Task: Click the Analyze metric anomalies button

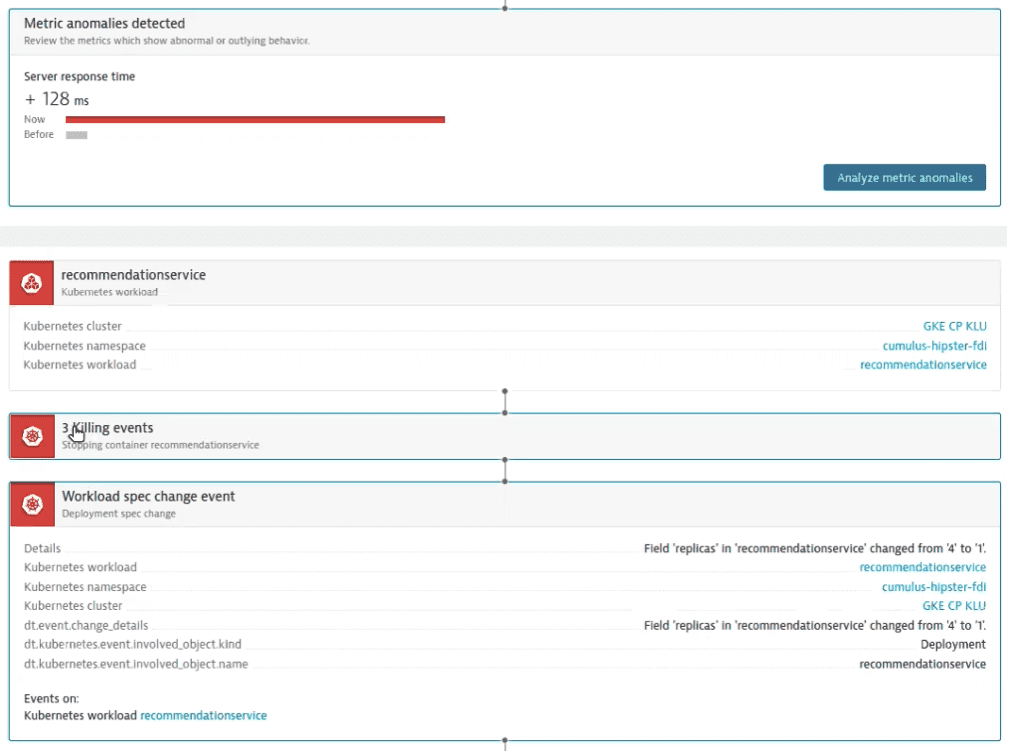Action: [x=904, y=177]
